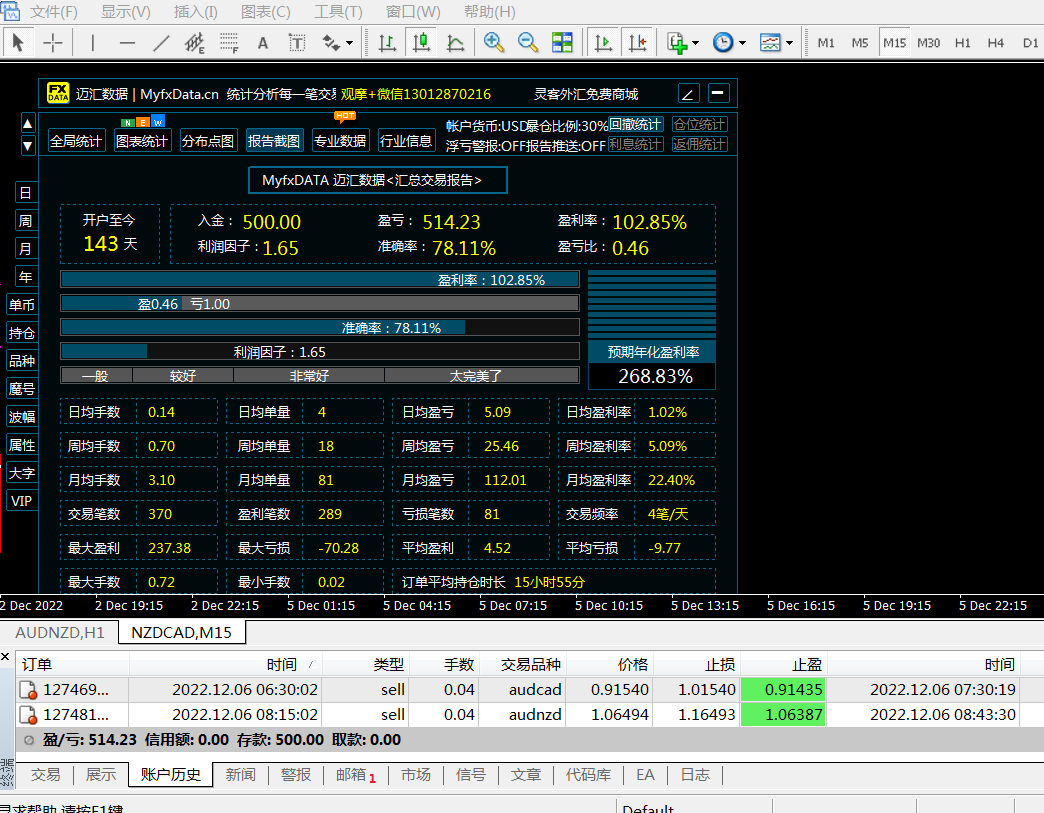Viewport: 1044px width, 813px height.
Task: Open the chart templates dropdown
Action: pos(776,43)
